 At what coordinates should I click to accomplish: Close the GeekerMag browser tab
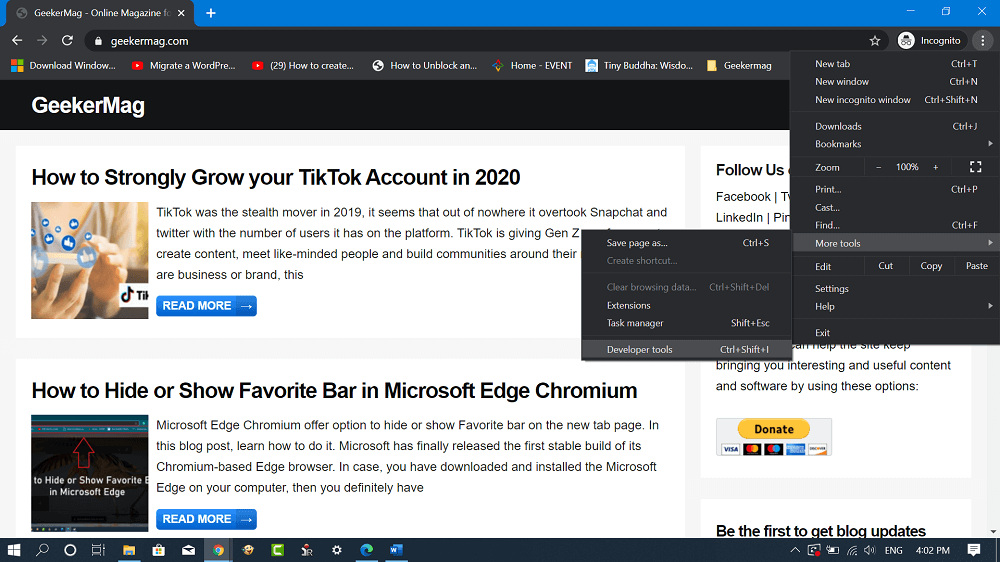181,13
